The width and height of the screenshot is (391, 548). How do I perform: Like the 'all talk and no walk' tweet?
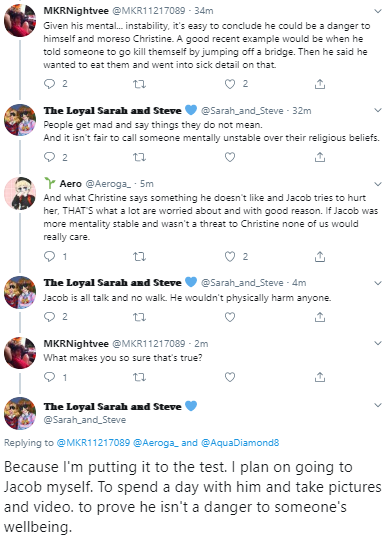coord(230,317)
